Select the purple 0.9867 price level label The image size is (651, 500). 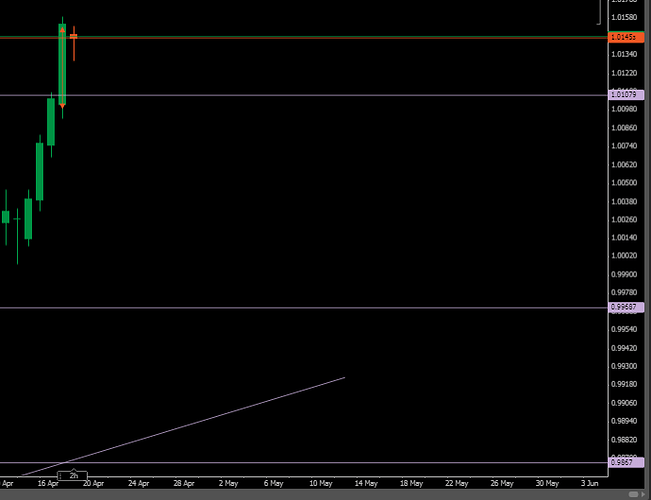pyautogui.click(x=626, y=462)
